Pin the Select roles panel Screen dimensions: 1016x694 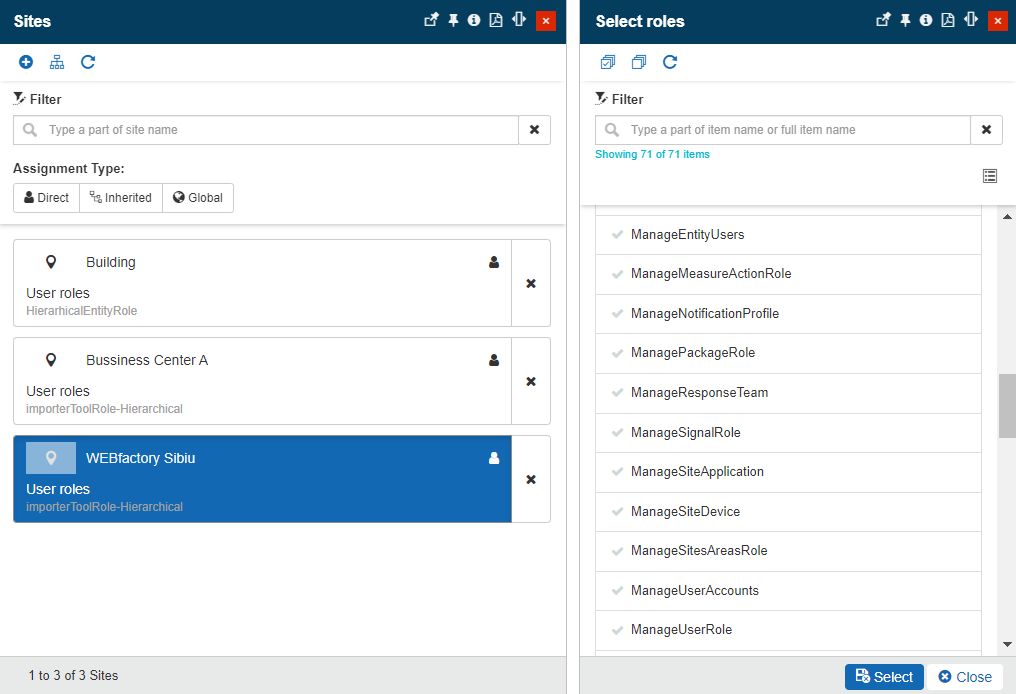(905, 20)
